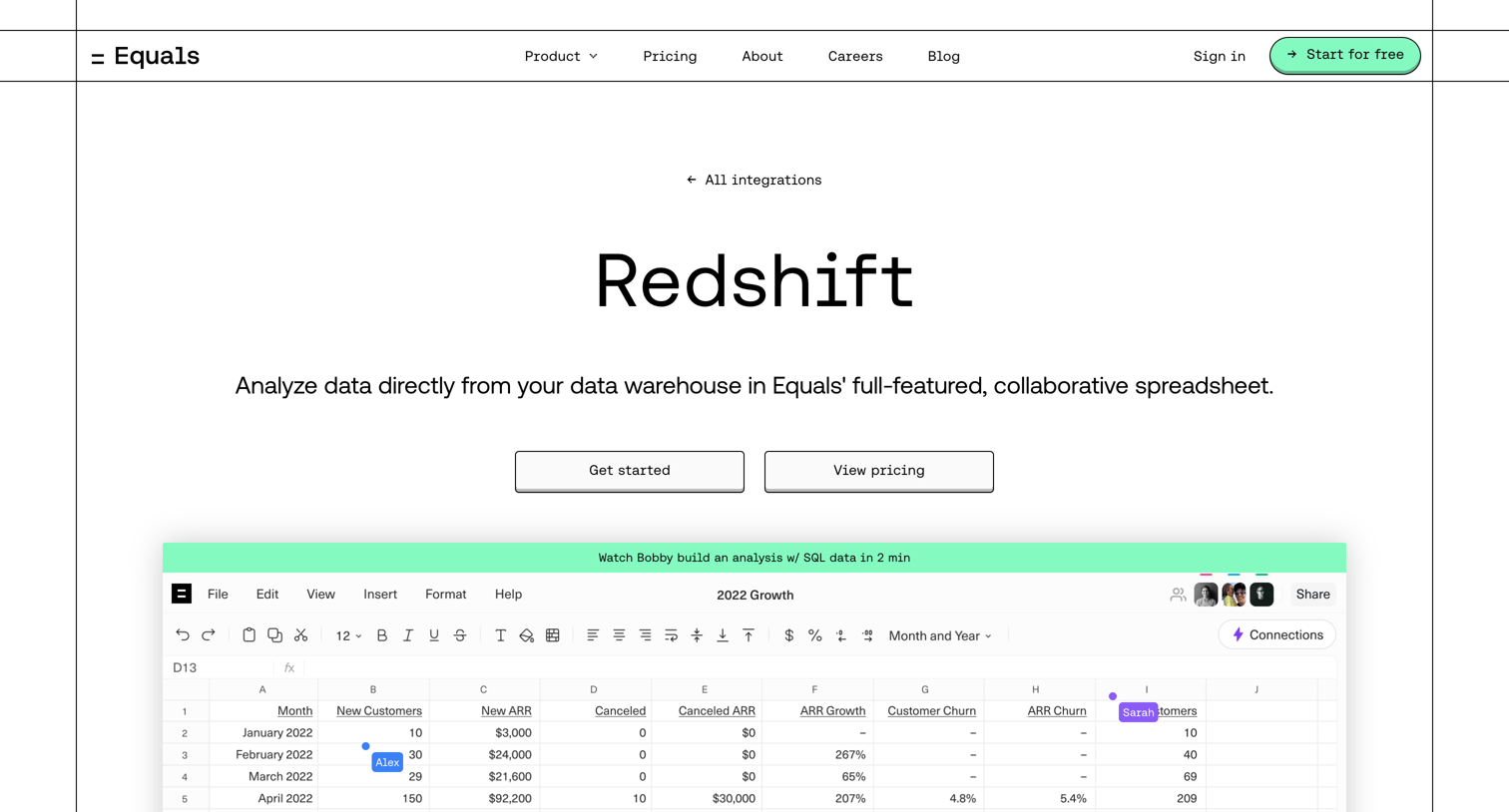
Task: Click the redo arrow icon
Action: (x=209, y=635)
